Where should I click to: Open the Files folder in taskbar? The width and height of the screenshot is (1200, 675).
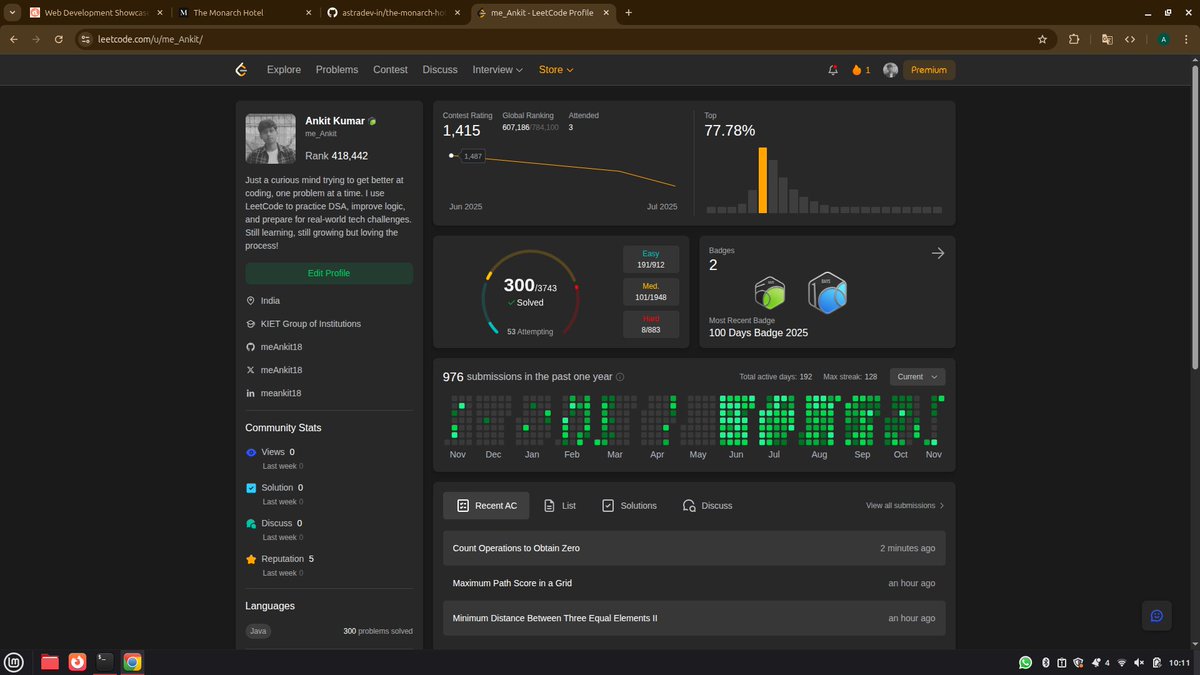coord(50,662)
